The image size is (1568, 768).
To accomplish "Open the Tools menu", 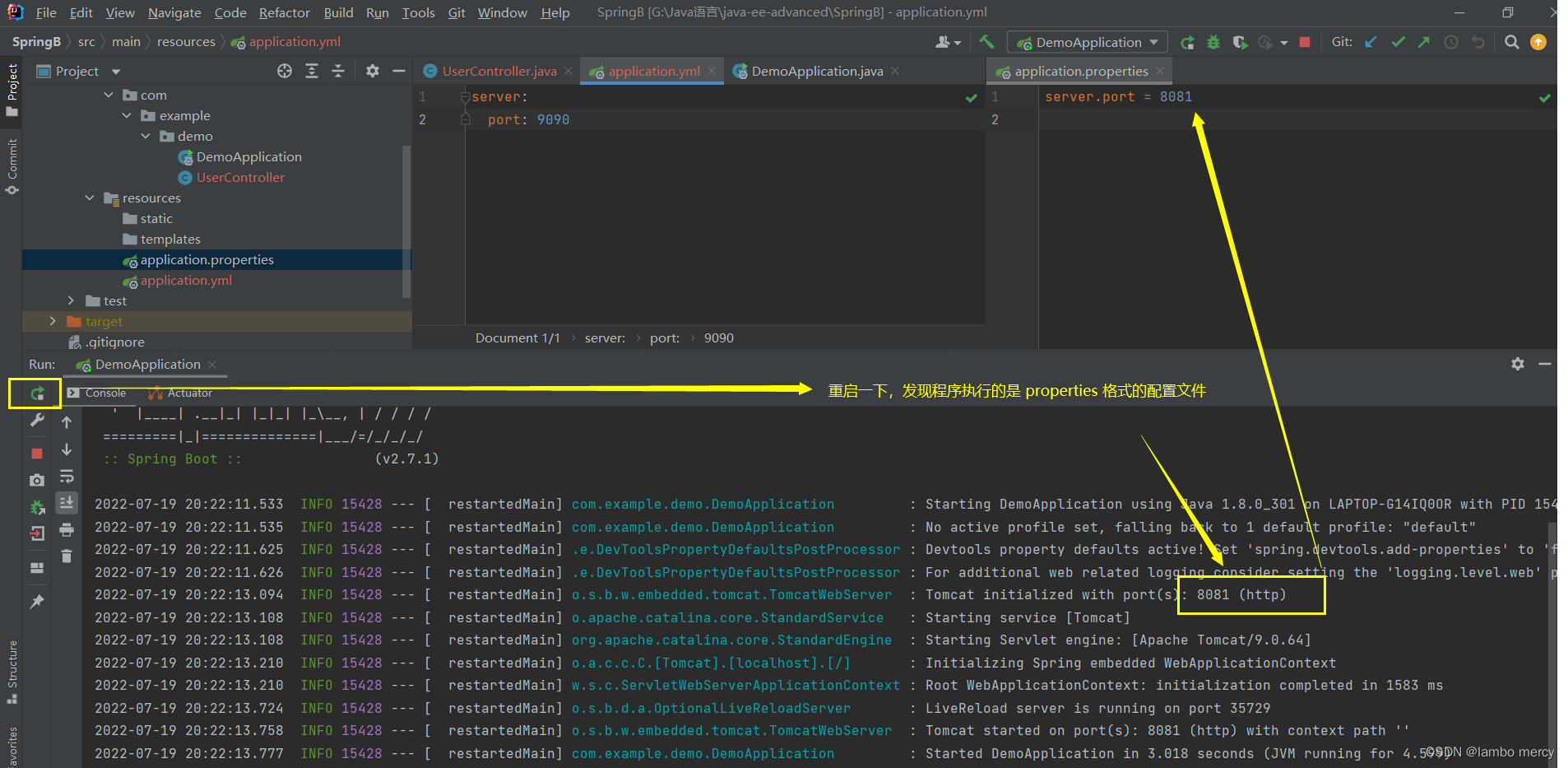I will tap(418, 12).
